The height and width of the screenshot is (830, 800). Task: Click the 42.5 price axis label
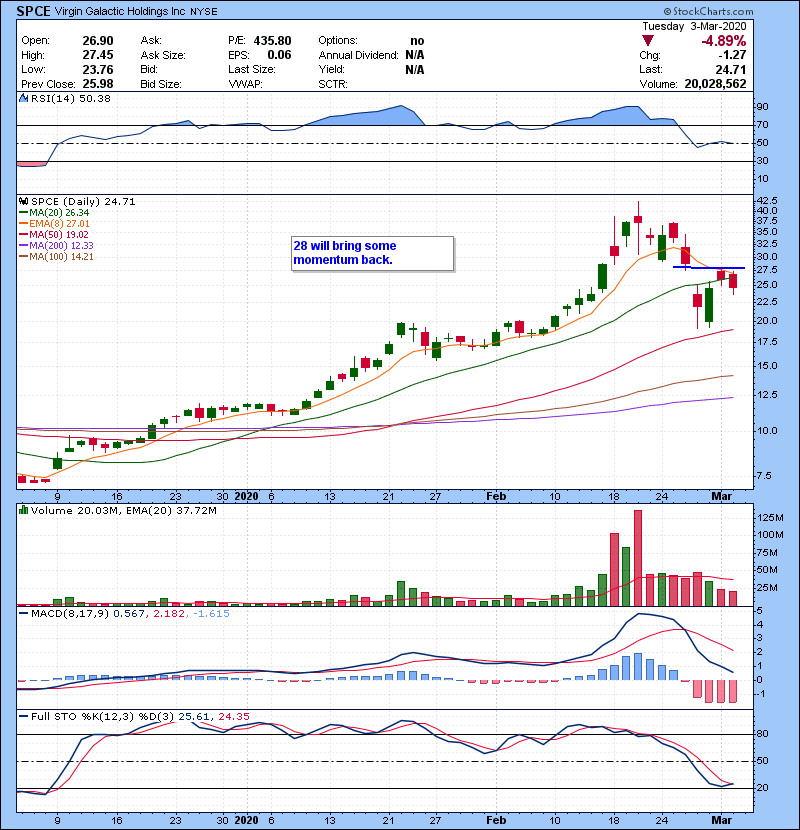(x=767, y=201)
